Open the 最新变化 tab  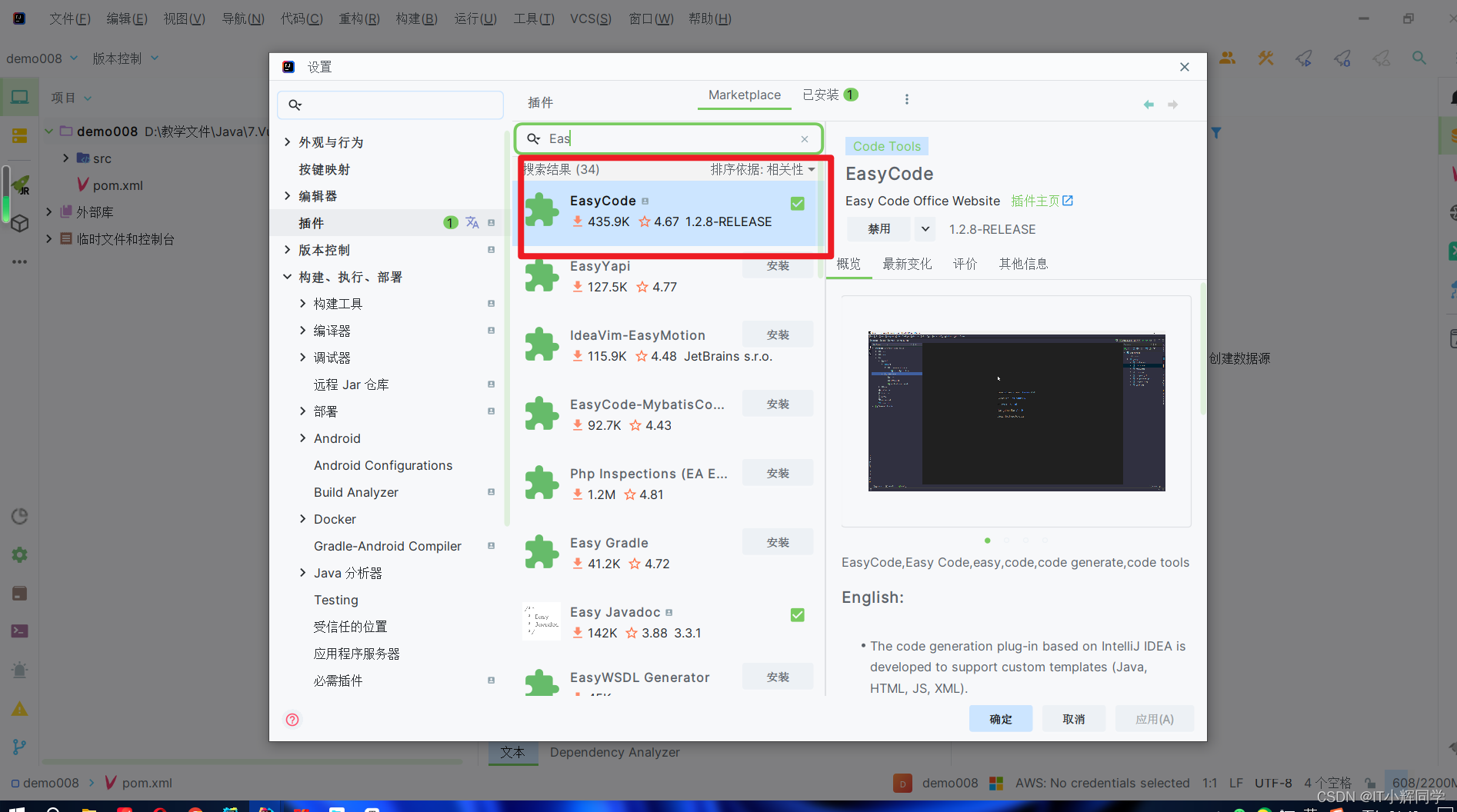pos(907,264)
